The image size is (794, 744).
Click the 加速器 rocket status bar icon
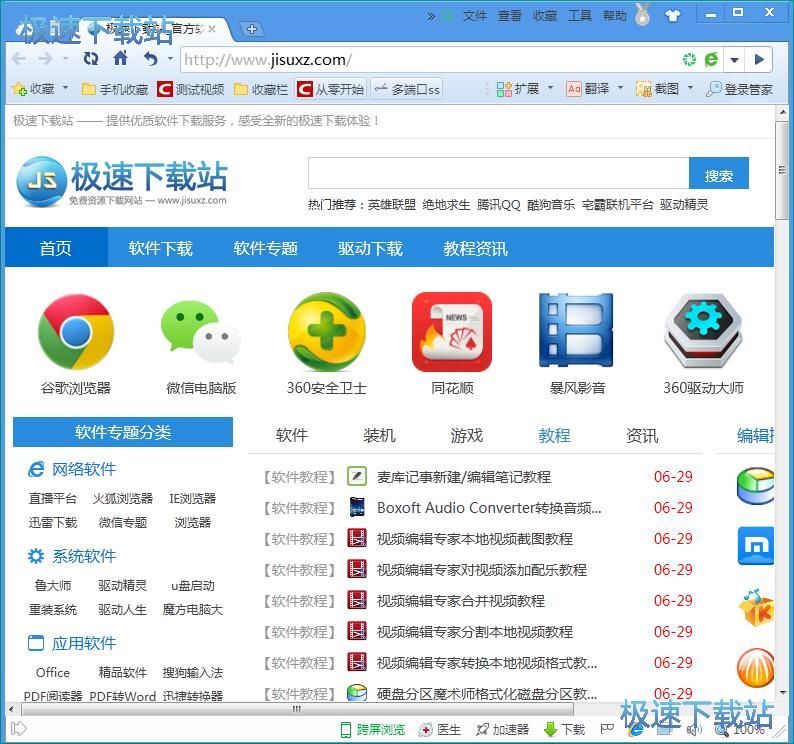click(502, 729)
